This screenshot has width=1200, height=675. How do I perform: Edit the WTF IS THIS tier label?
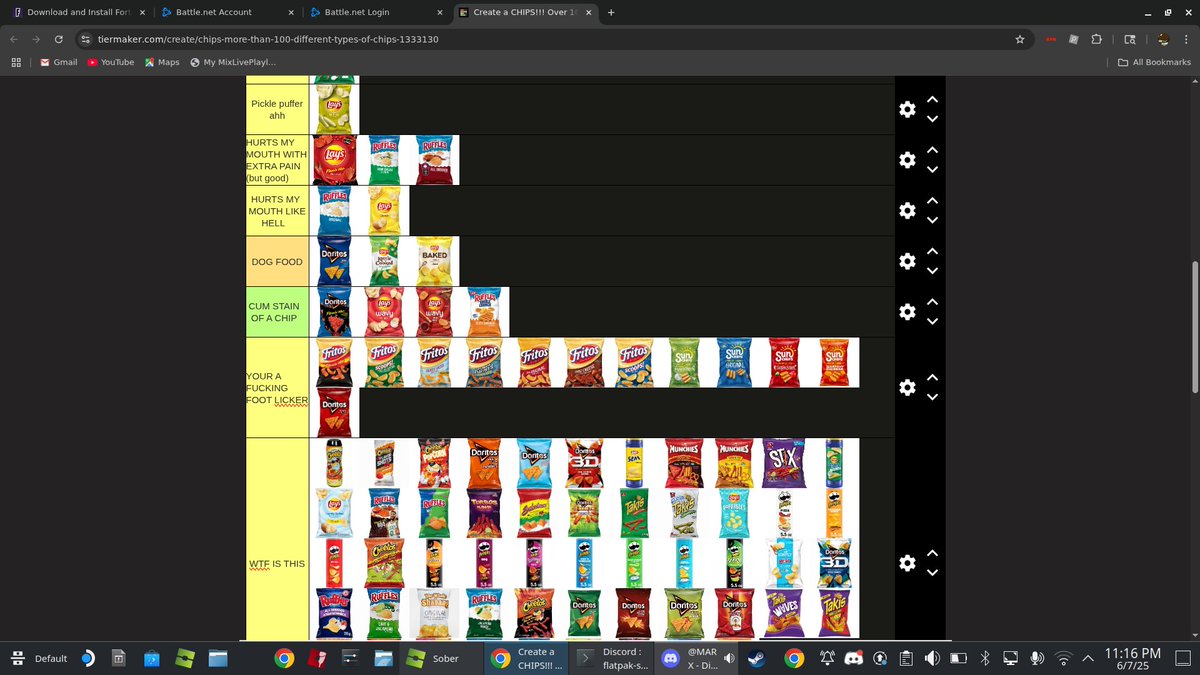coord(278,564)
